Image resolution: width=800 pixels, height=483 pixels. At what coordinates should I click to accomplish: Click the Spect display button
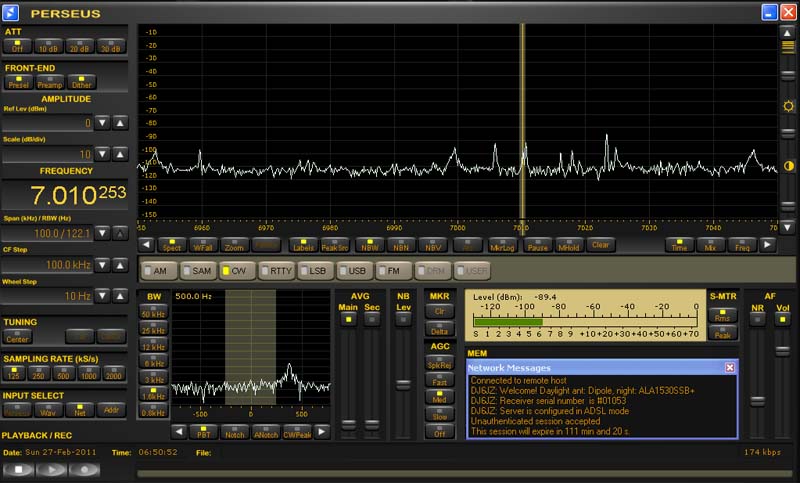tap(172, 245)
